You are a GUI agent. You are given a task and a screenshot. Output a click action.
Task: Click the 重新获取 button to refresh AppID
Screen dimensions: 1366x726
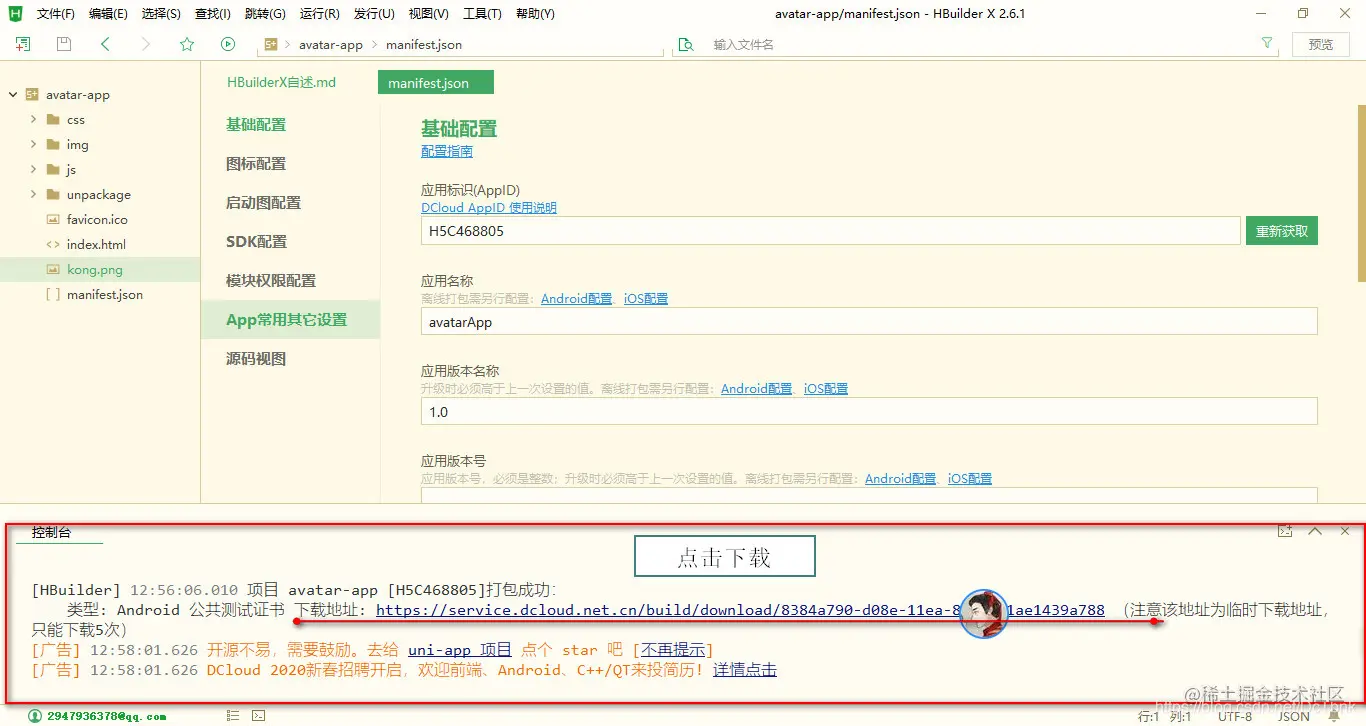click(x=1282, y=230)
